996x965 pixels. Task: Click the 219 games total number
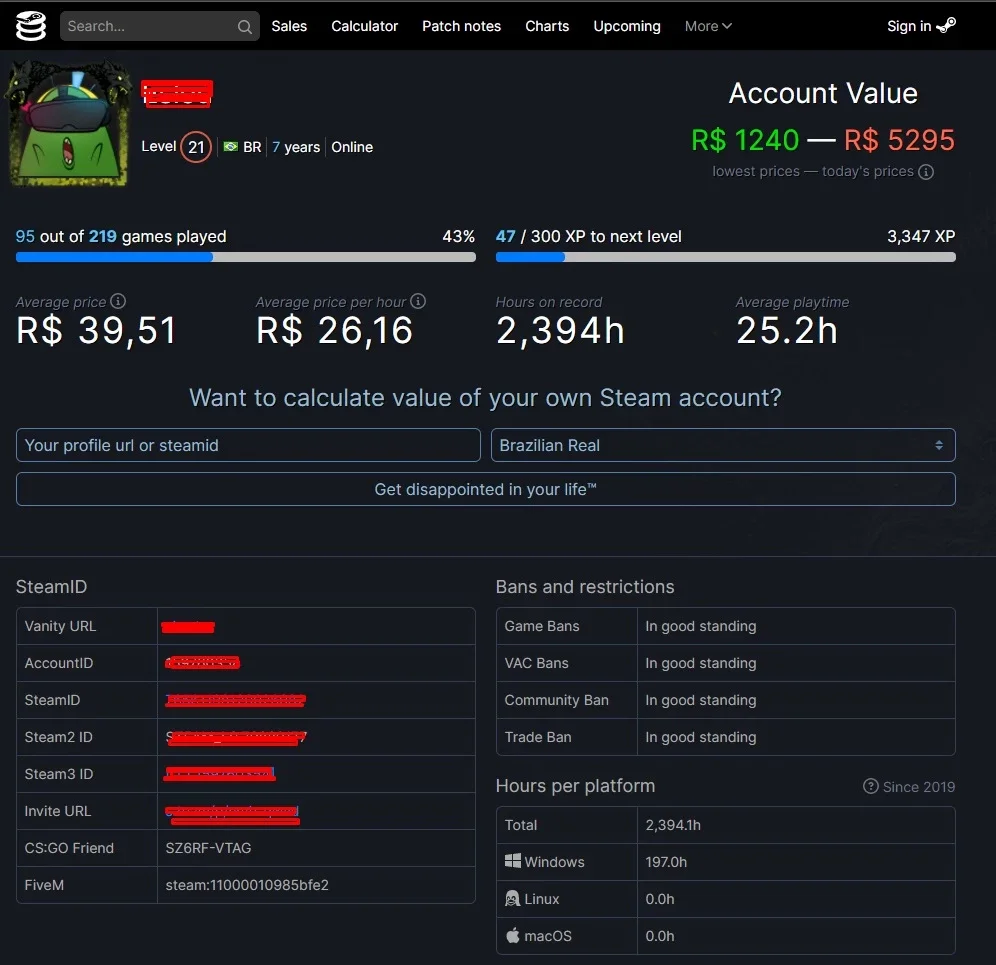(102, 236)
